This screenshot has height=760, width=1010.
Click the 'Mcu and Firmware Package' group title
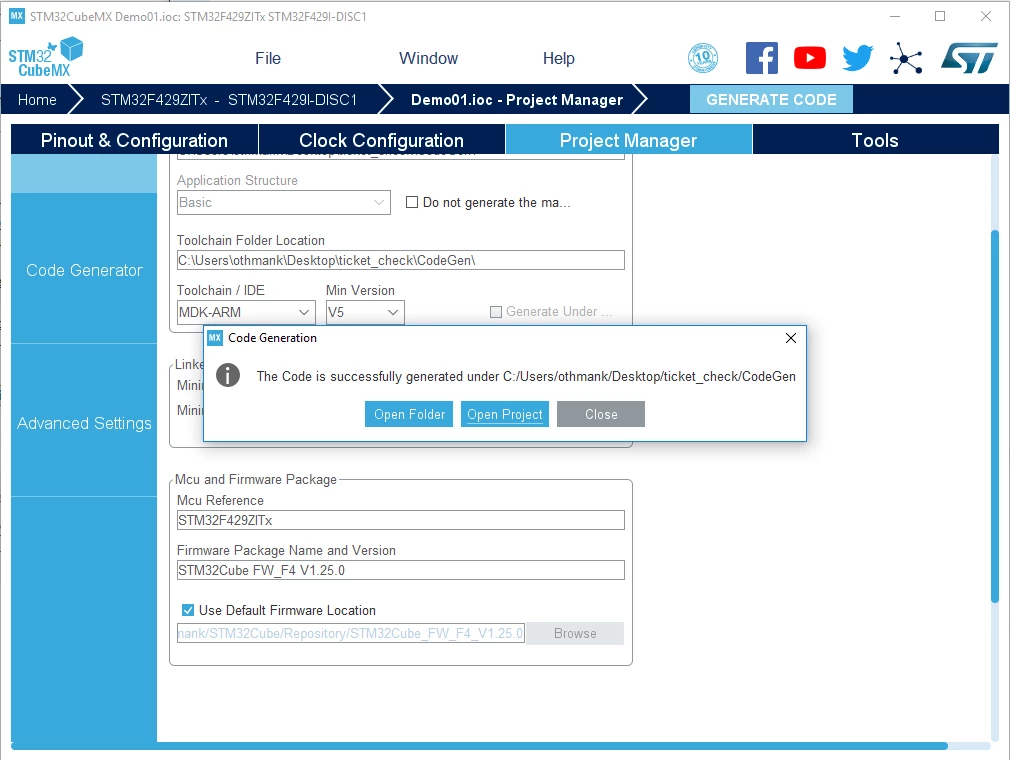[256, 479]
